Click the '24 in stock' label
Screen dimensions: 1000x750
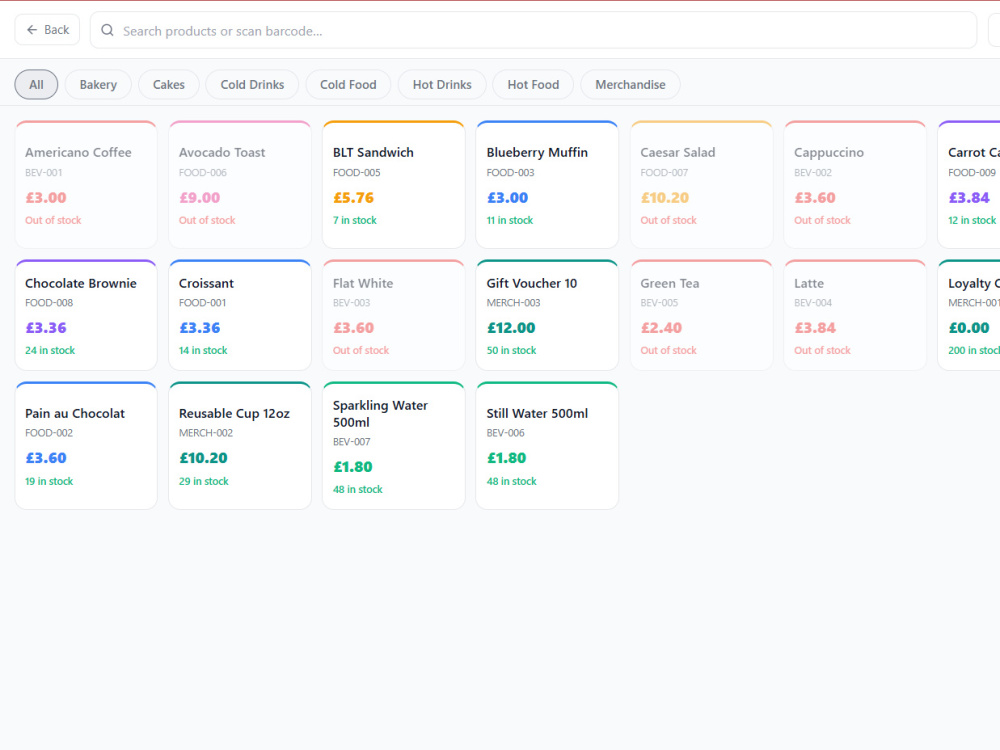coord(50,350)
